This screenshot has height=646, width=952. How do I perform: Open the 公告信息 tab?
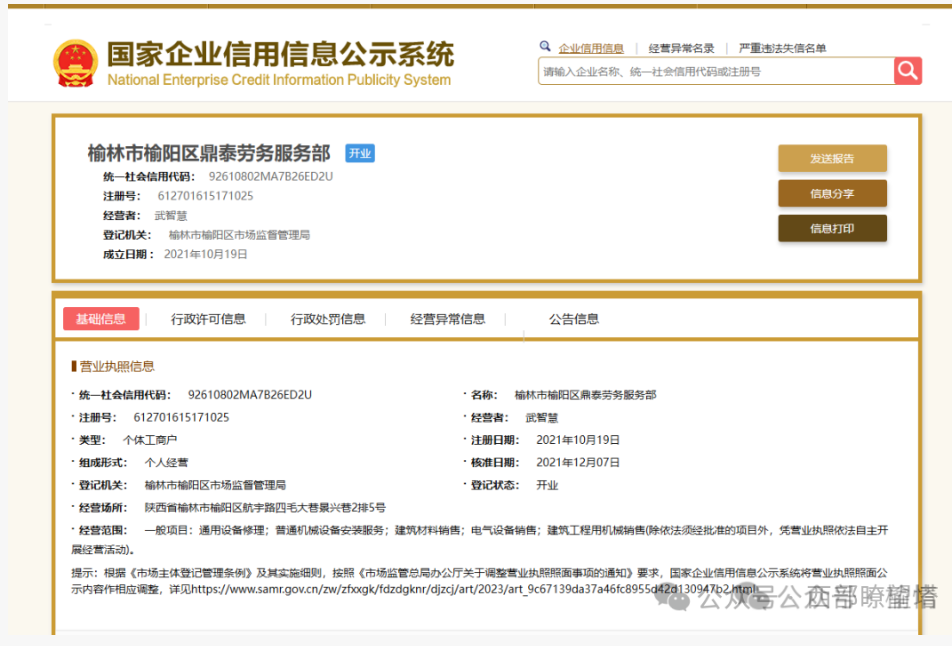pyautogui.click(x=574, y=319)
